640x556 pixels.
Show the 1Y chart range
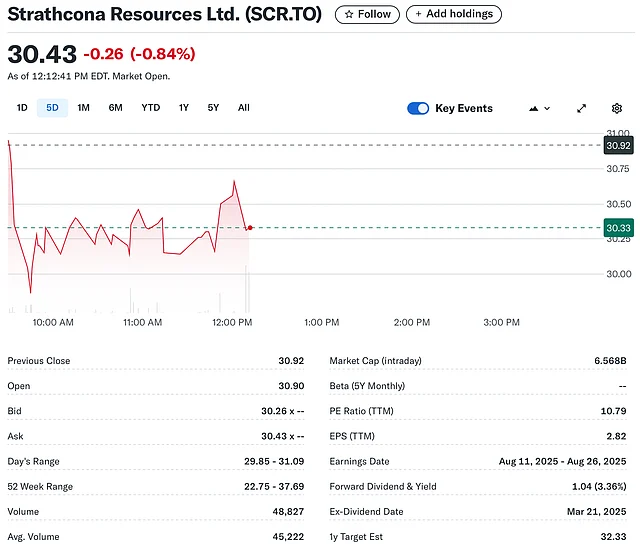point(184,108)
